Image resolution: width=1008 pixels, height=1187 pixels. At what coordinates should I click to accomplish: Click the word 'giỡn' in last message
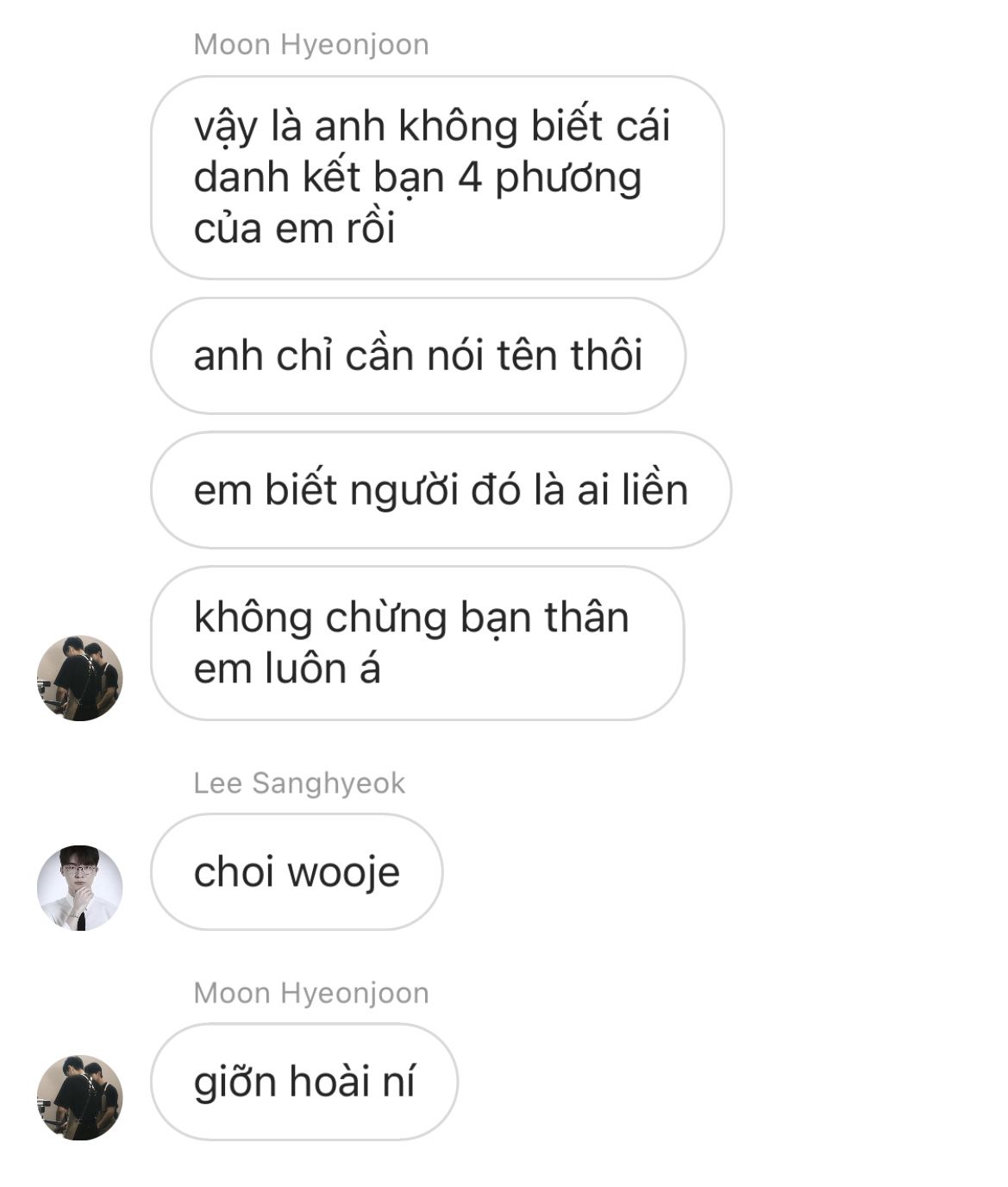coord(235,1083)
